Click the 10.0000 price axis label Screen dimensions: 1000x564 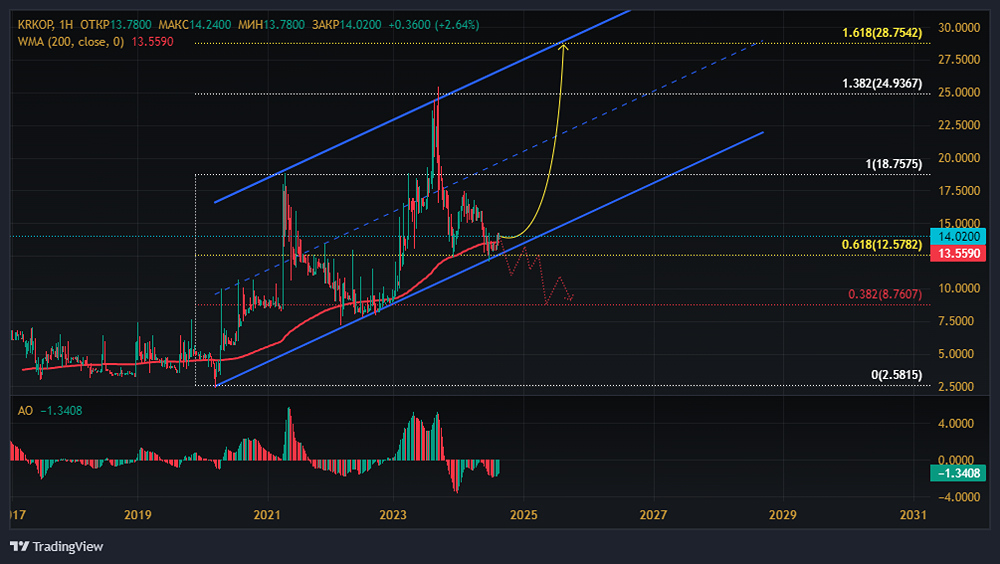click(959, 288)
